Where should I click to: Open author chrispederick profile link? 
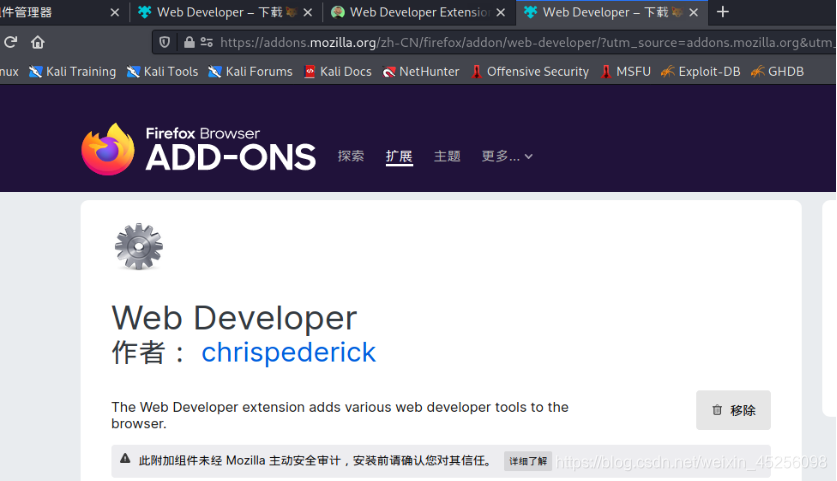click(288, 352)
